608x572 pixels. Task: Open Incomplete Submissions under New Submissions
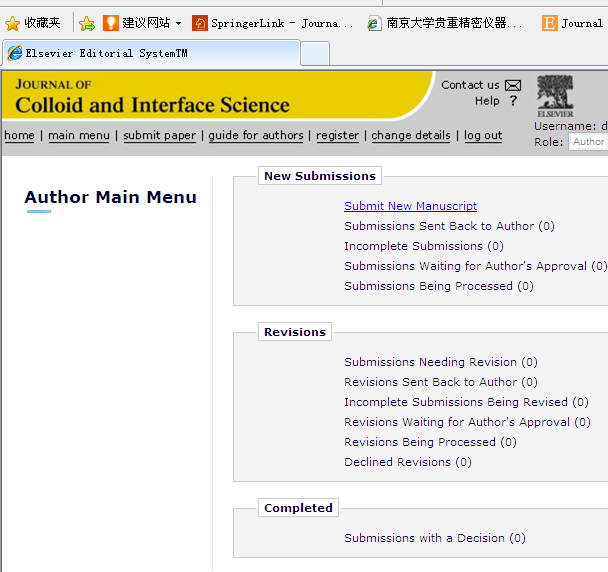[x=423, y=246]
